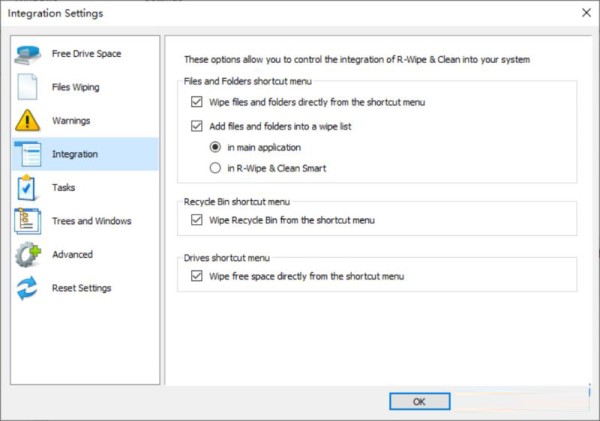600x421 pixels.
Task: Open the Free Drive Space settings page
Action: pos(86,54)
